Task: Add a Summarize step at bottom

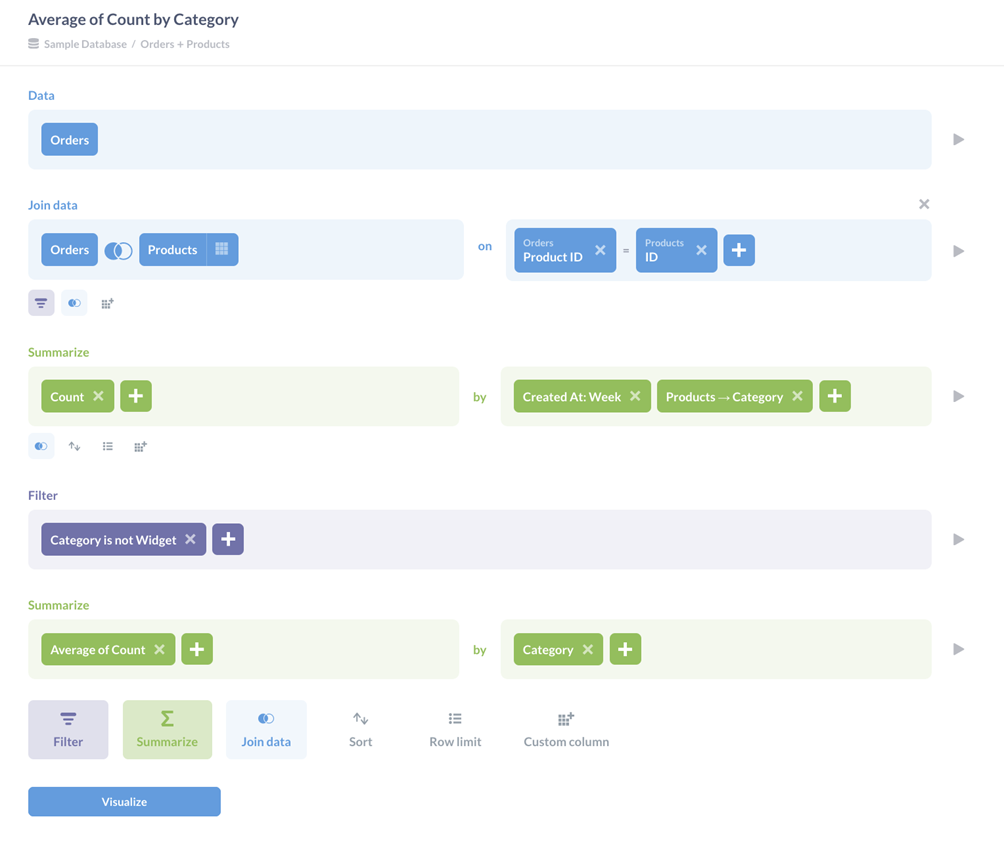Action: [x=167, y=729]
